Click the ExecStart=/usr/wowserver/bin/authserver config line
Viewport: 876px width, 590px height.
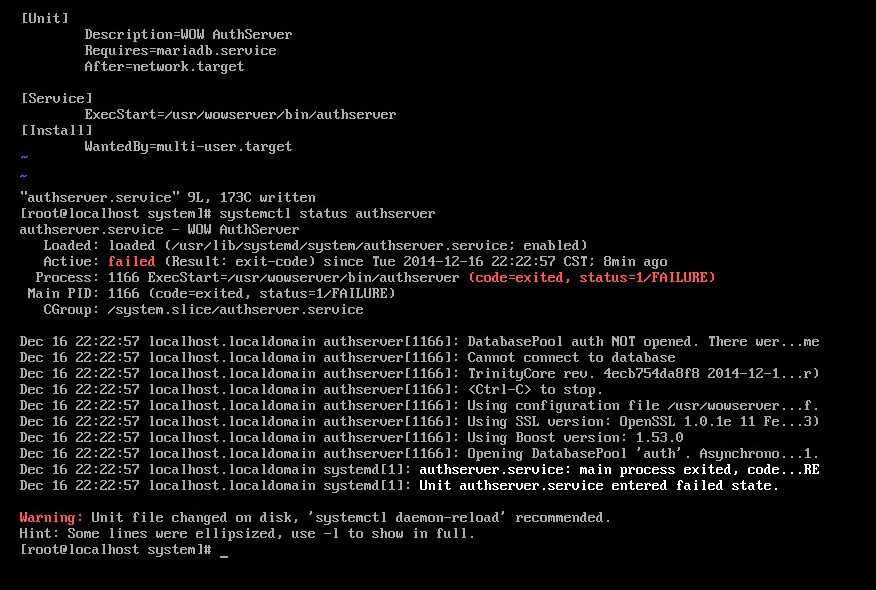point(240,114)
